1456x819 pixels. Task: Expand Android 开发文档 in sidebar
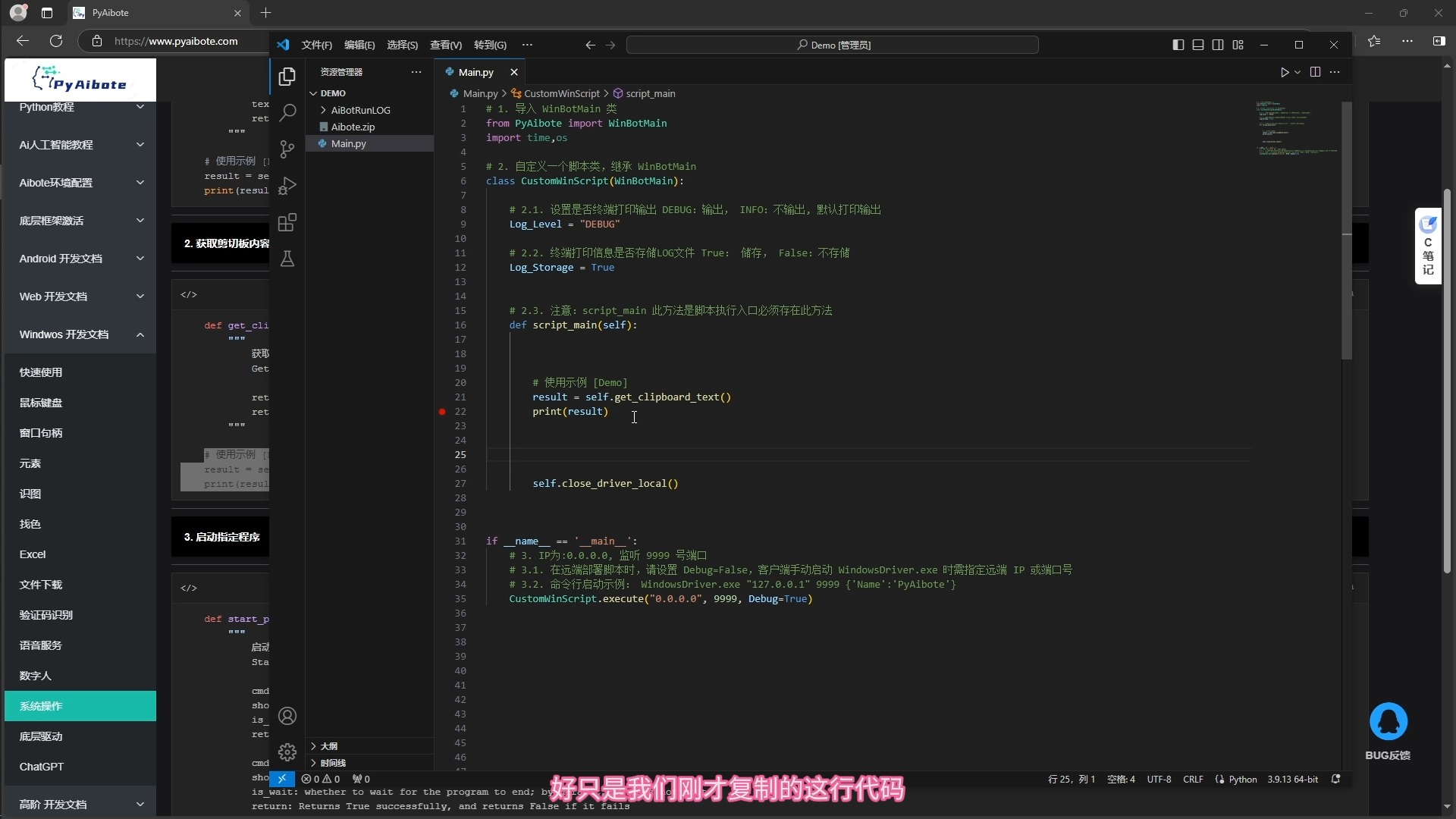[80, 259]
